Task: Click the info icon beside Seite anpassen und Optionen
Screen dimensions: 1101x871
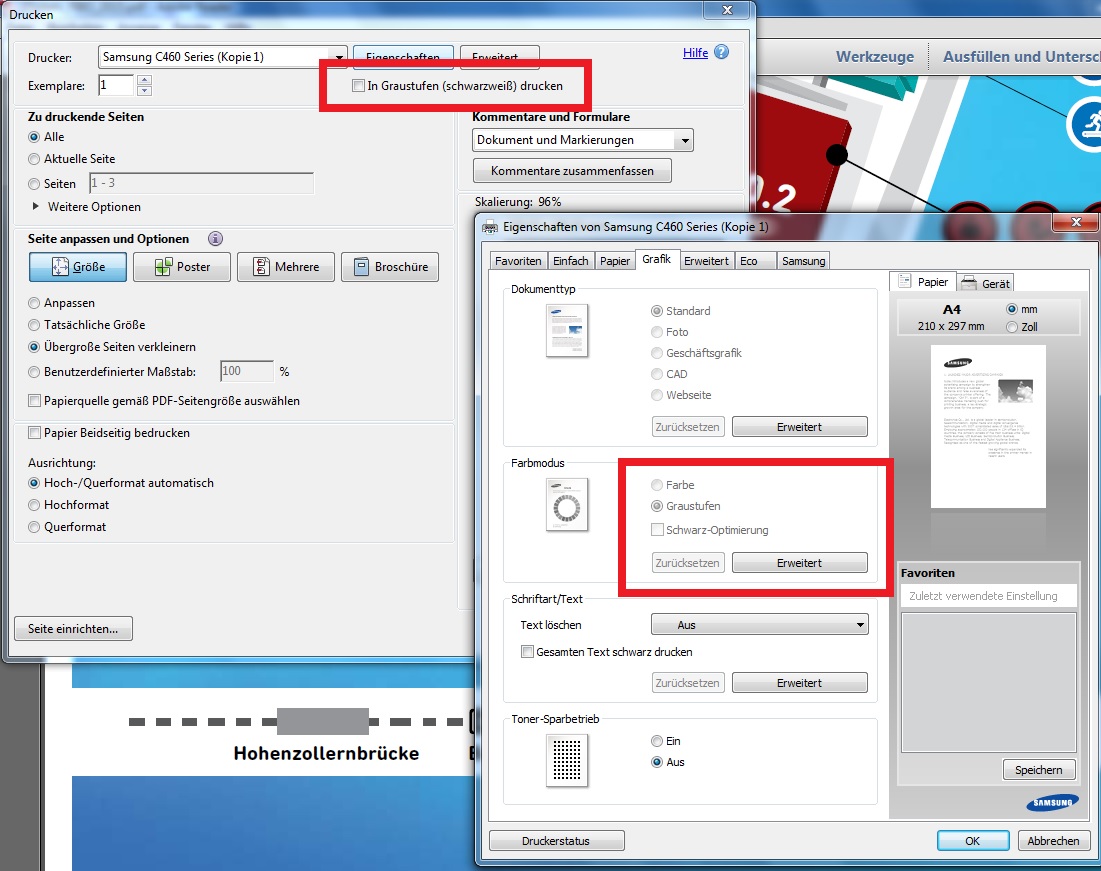Action: pyautogui.click(x=216, y=239)
